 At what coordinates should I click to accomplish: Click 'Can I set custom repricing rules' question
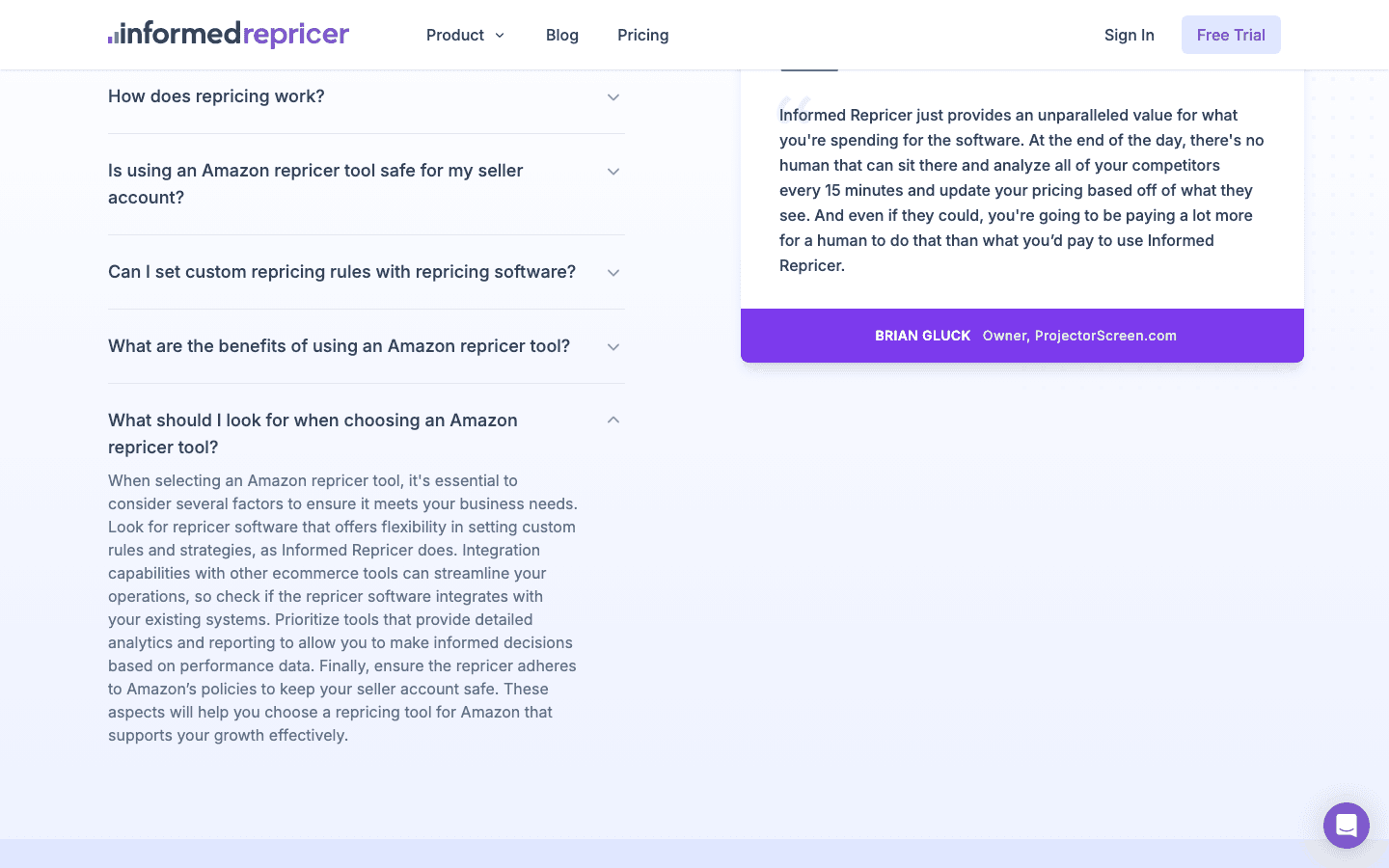(341, 272)
